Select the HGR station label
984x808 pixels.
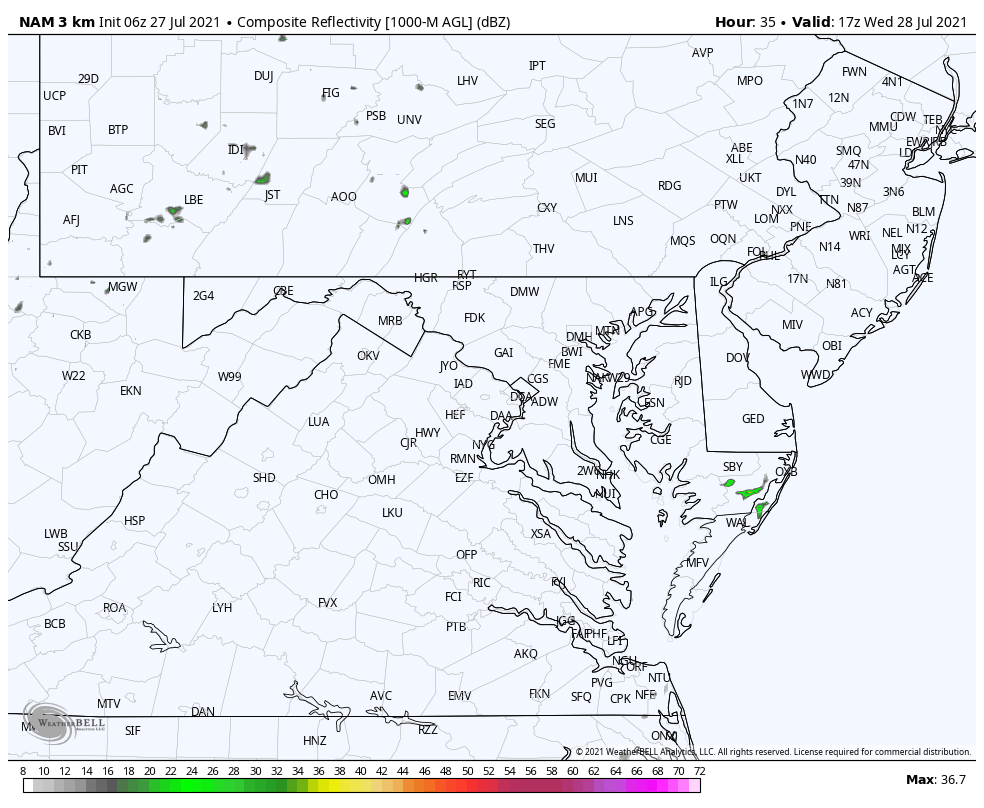pos(425,277)
